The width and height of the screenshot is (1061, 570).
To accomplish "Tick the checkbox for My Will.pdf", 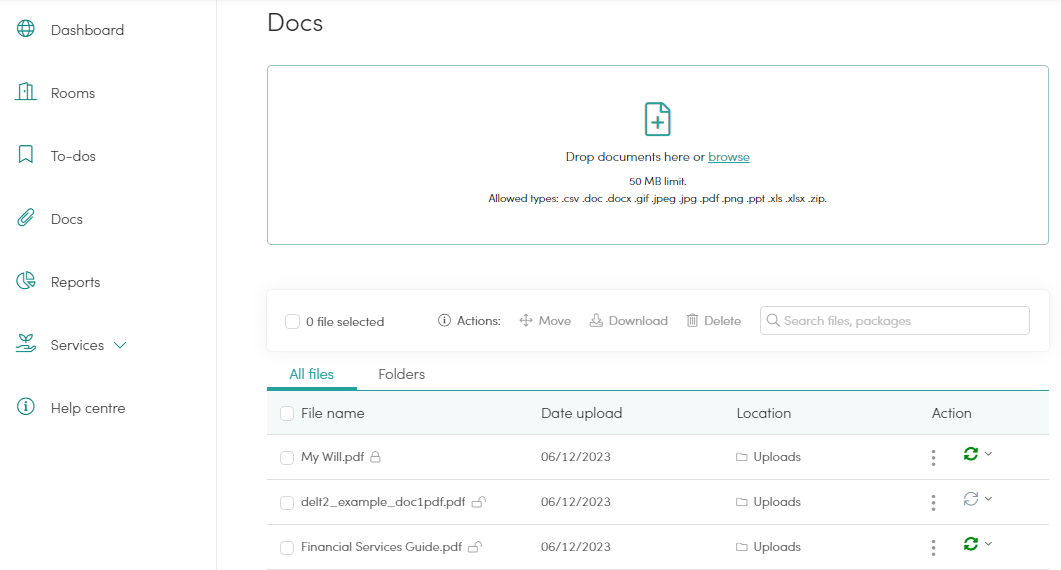I will (287, 458).
